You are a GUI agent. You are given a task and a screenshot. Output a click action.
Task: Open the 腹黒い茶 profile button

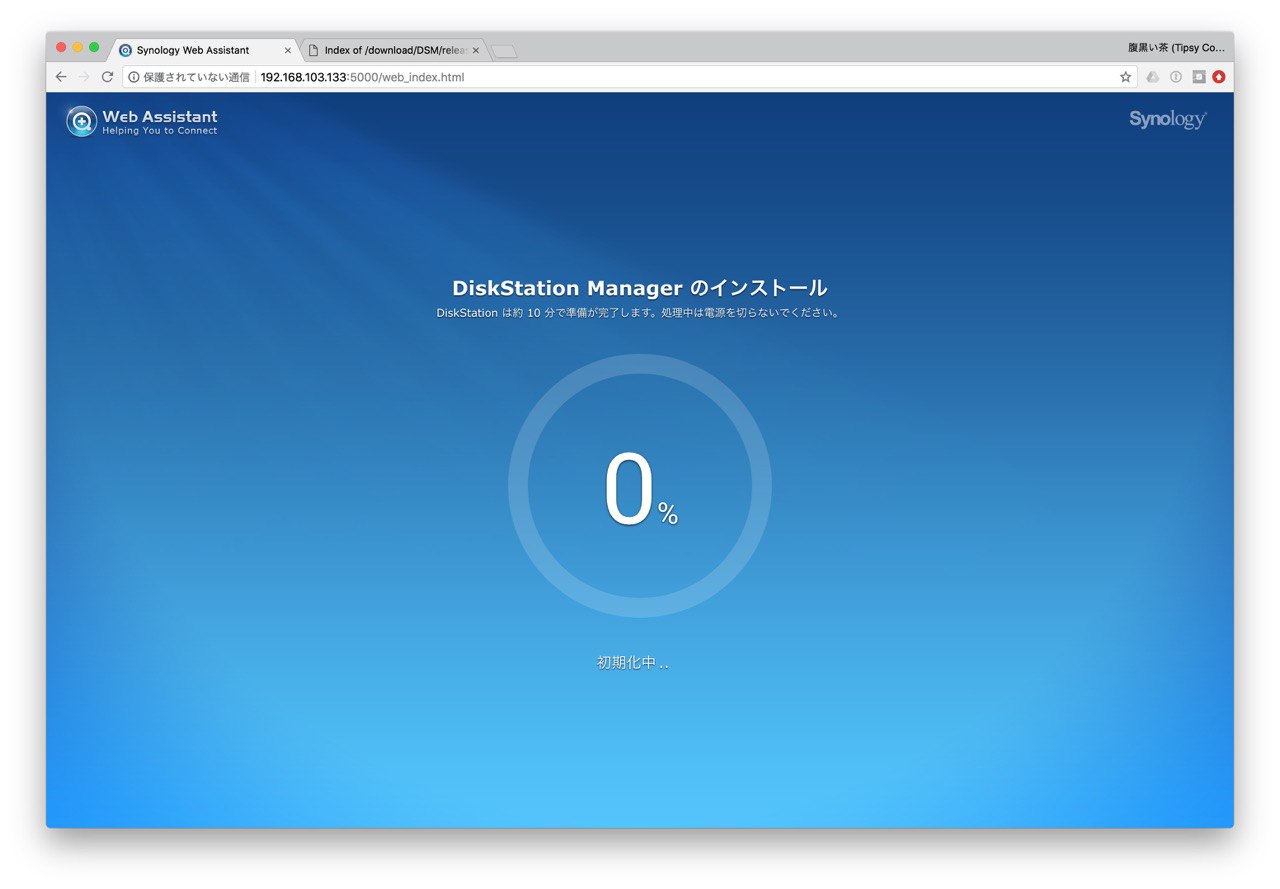pyautogui.click(x=1176, y=47)
